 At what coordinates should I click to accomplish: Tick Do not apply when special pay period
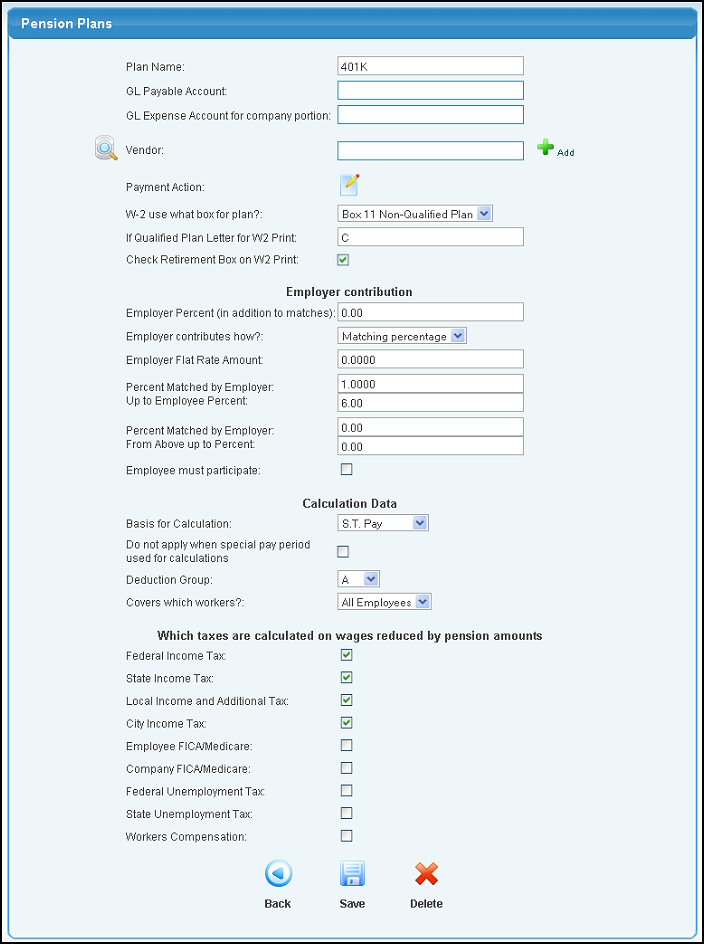click(x=343, y=551)
